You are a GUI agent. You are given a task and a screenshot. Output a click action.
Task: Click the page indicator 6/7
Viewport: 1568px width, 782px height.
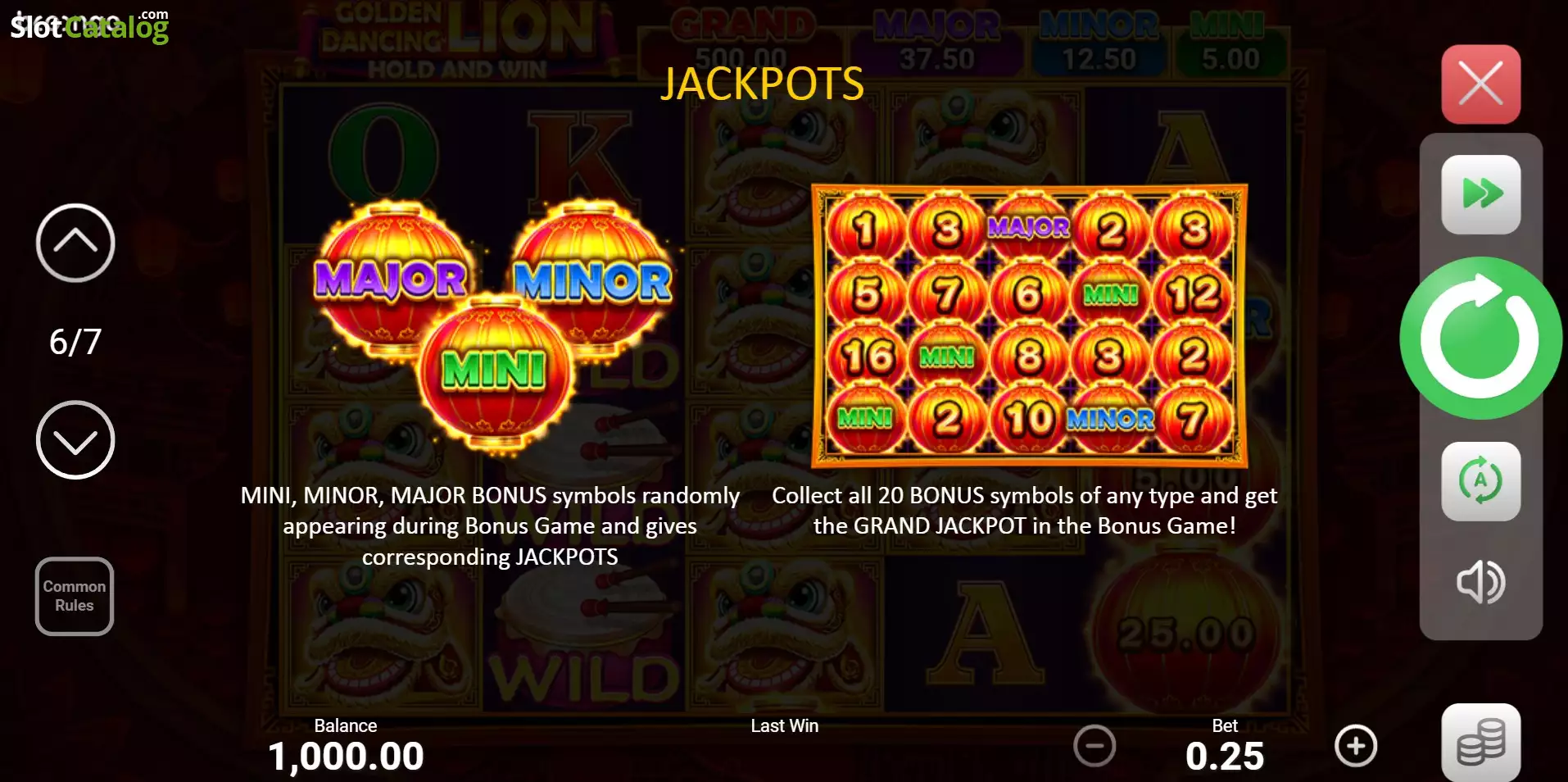click(x=75, y=342)
